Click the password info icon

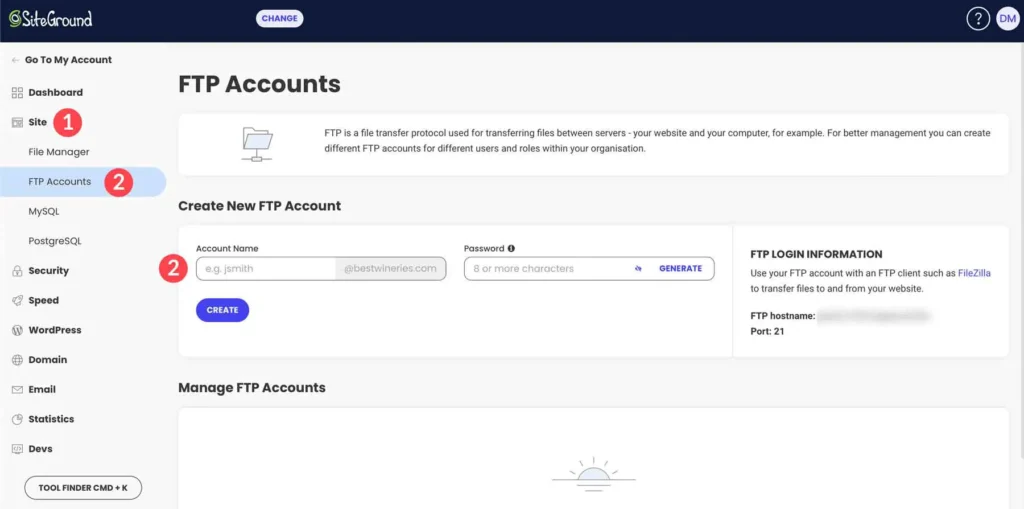point(511,248)
